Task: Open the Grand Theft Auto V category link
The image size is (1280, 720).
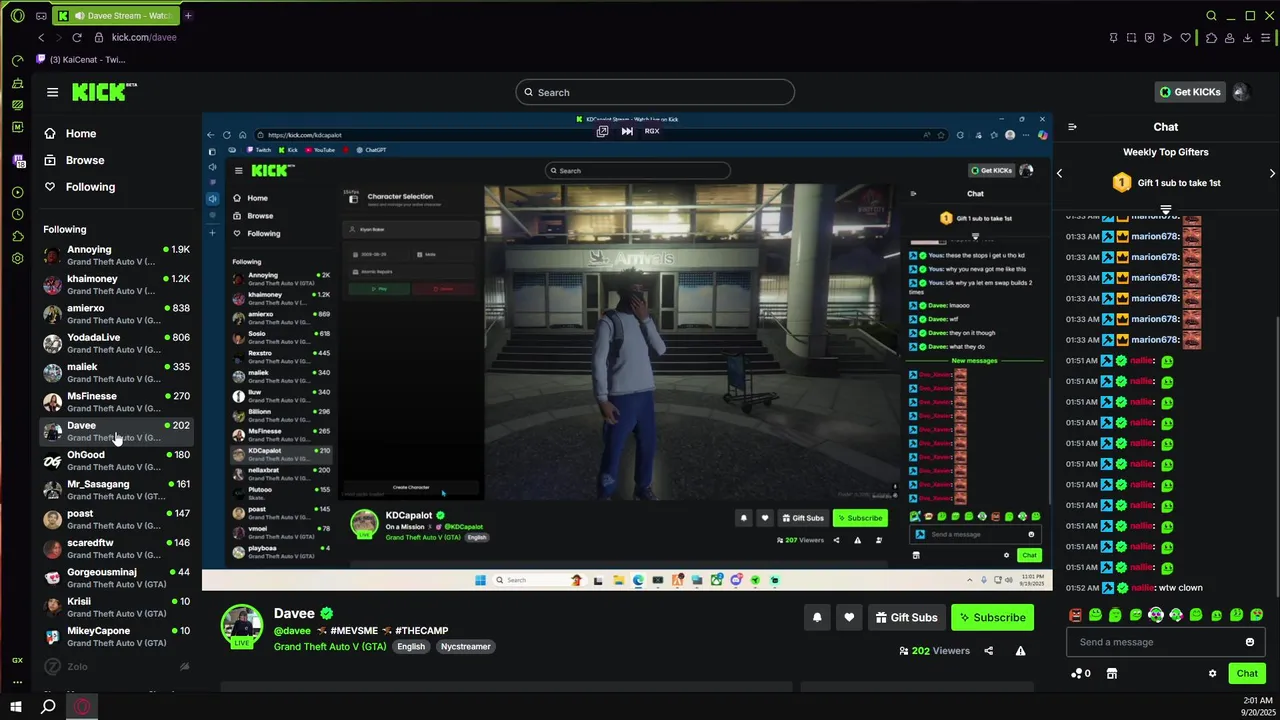Action: (x=330, y=647)
